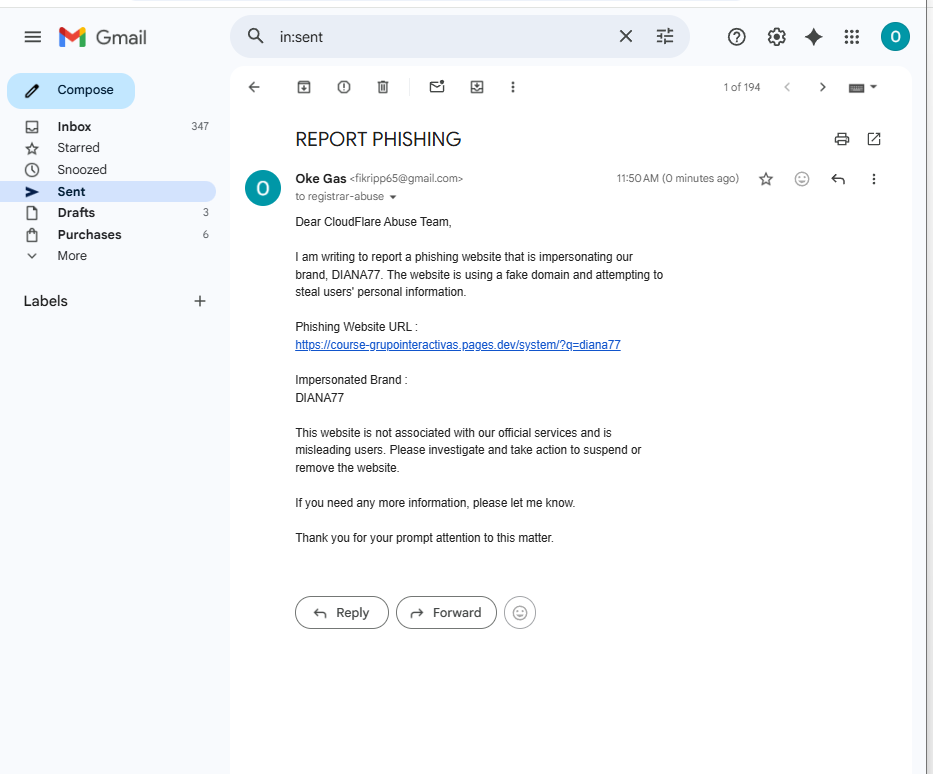The height and width of the screenshot is (774, 933).
Task: Open the main menu hamburger icon
Action: 33,37
